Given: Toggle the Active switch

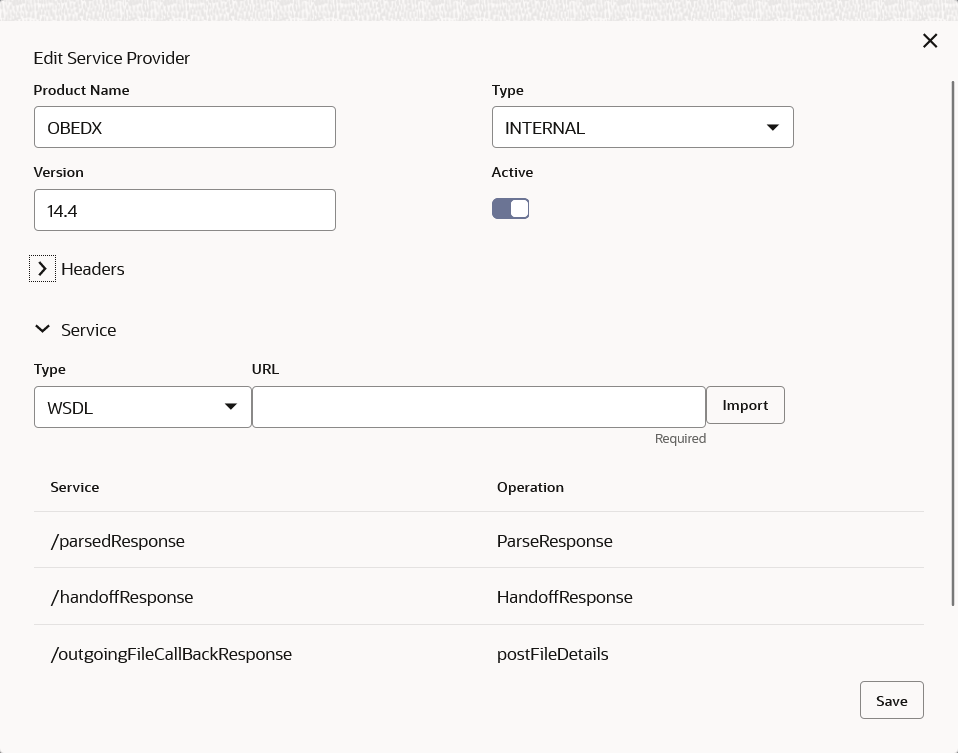Looking at the screenshot, I should point(510,208).
